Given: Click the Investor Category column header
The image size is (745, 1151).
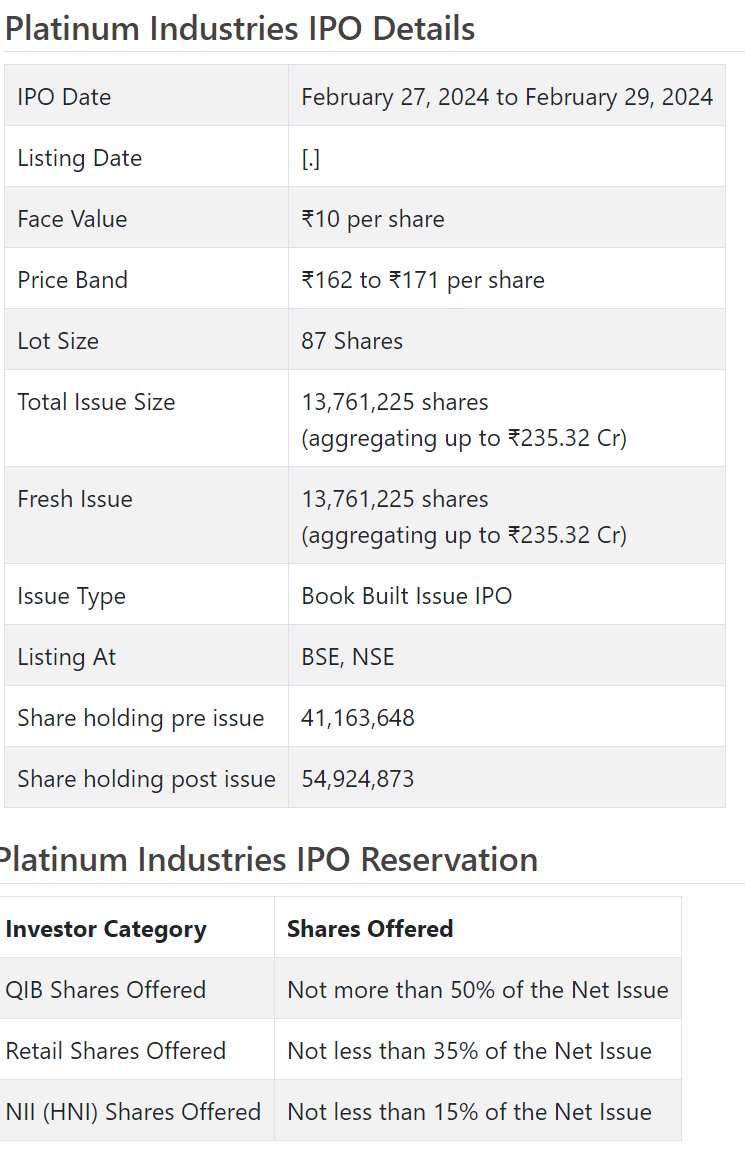Looking at the screenshot, I should (106, 929).
